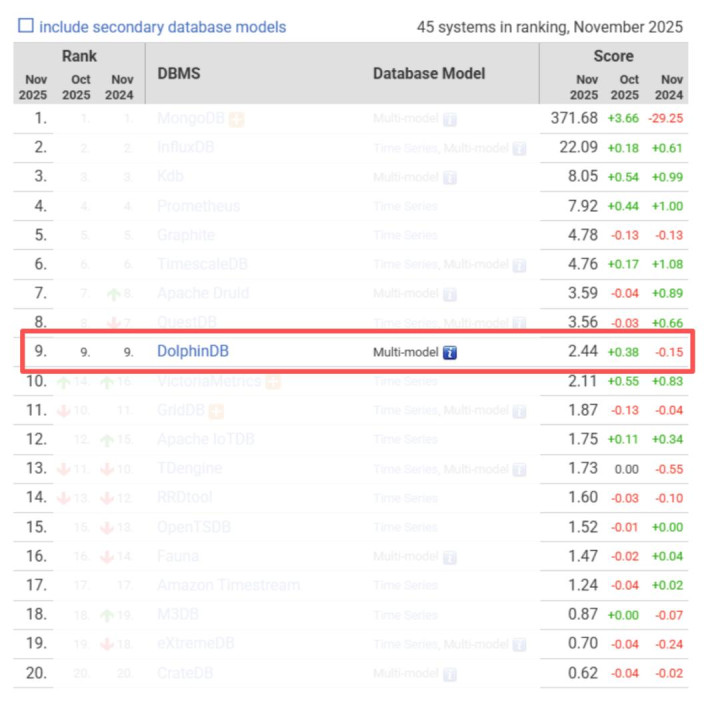720x712 pixels.
Task: Click rank number 20. in first column
Action: click(x=36, y=673)
